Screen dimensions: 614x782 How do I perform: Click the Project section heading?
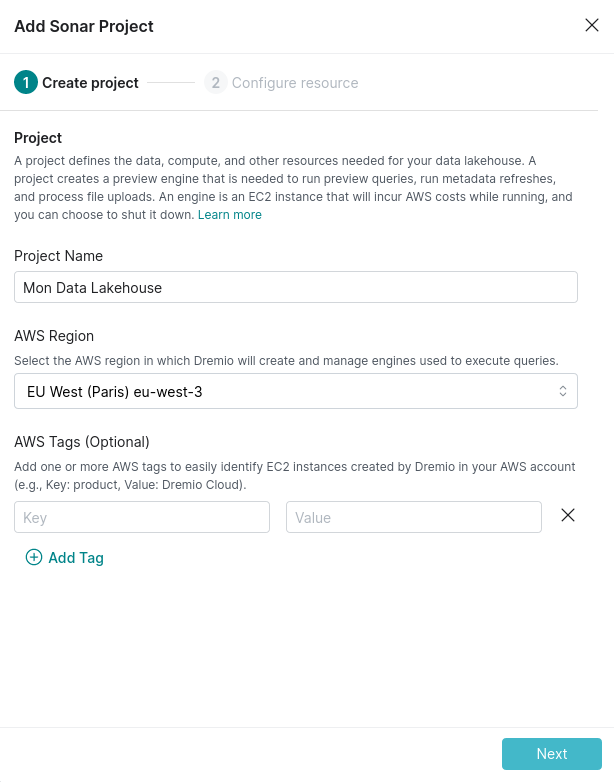38,138
